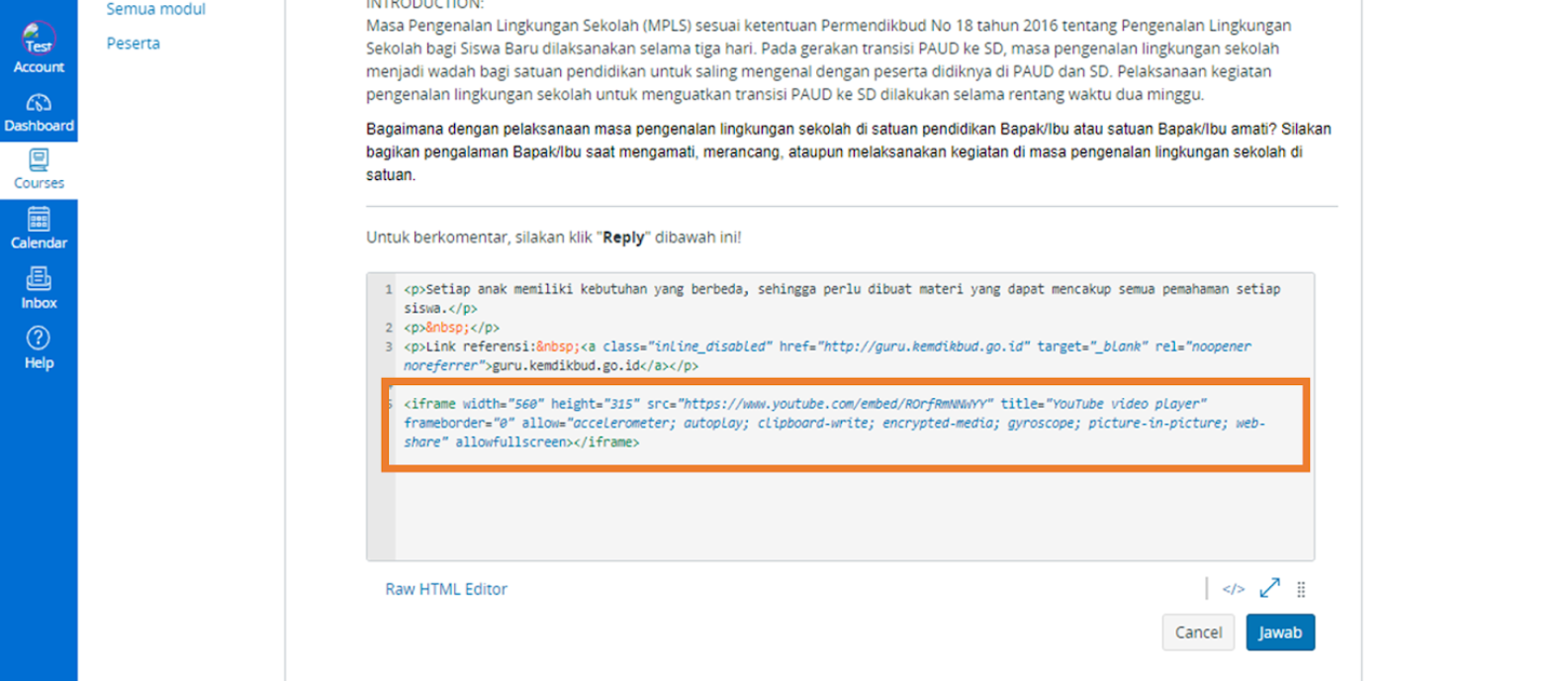Submit the reply with Jawab button
The height and width of the screenshot is (681, 1568).
click(1279, 632)
